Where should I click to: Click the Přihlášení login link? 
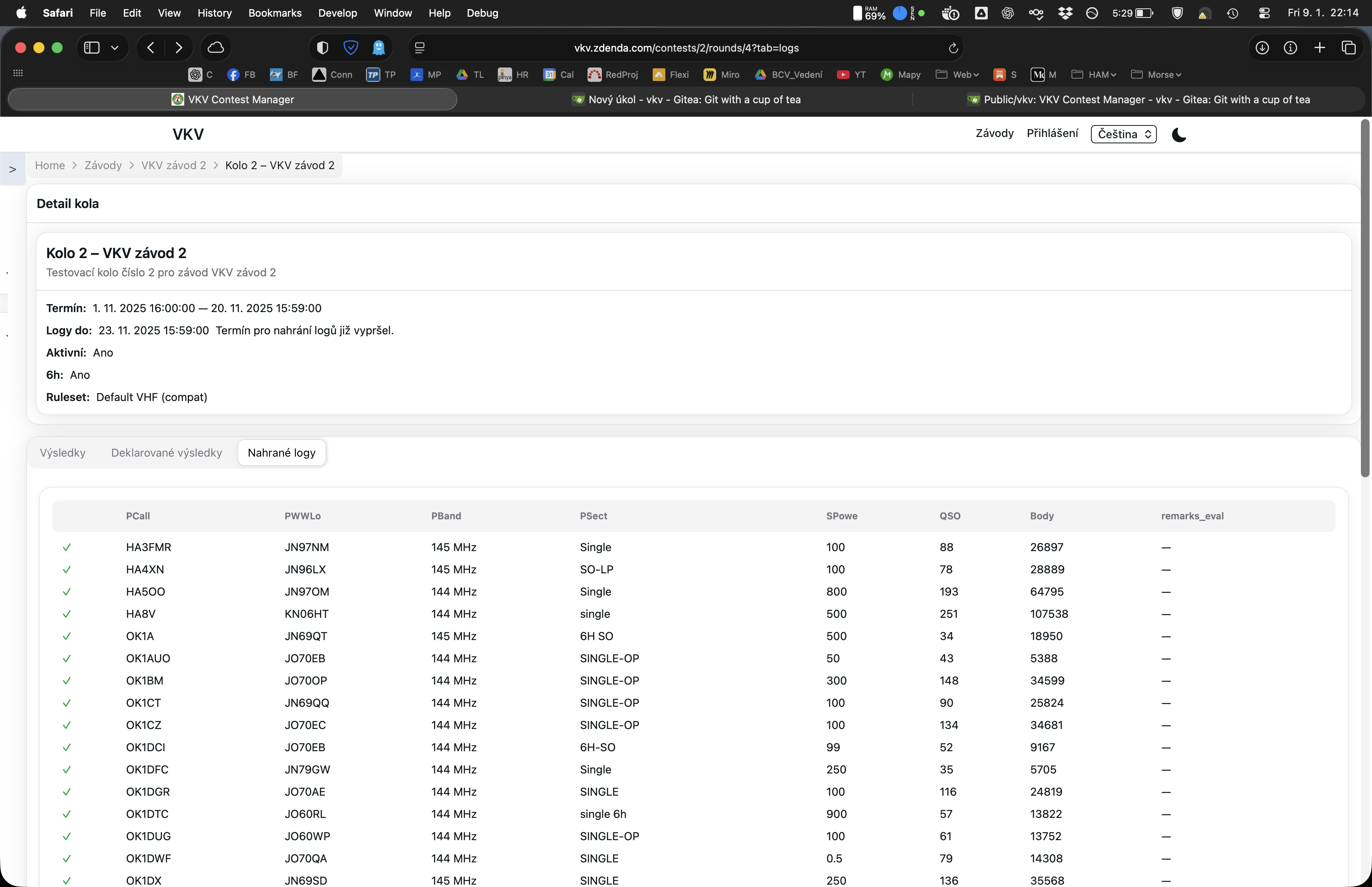tap(1052, 134)
